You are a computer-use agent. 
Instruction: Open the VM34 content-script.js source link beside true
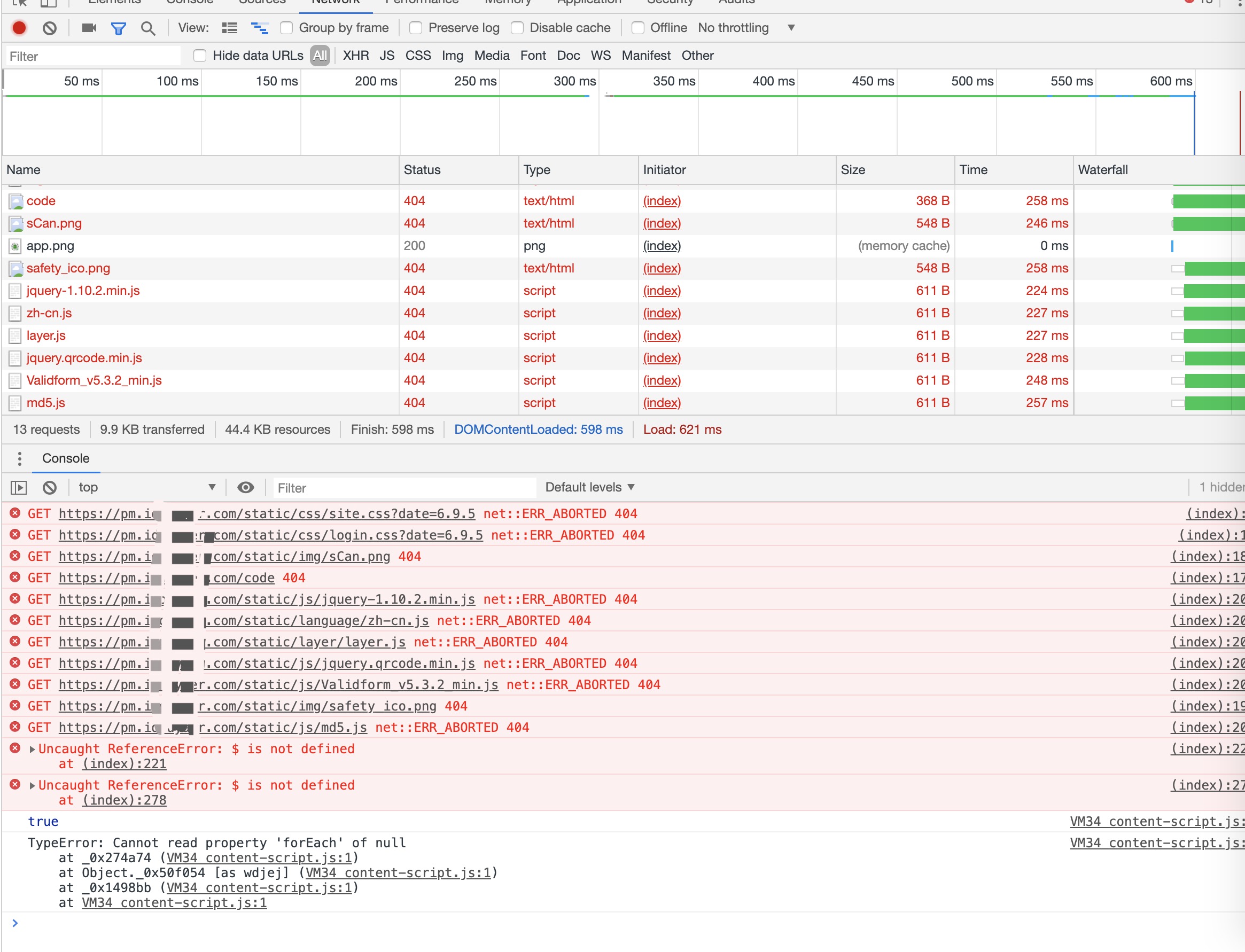(x=1156, y=822)
